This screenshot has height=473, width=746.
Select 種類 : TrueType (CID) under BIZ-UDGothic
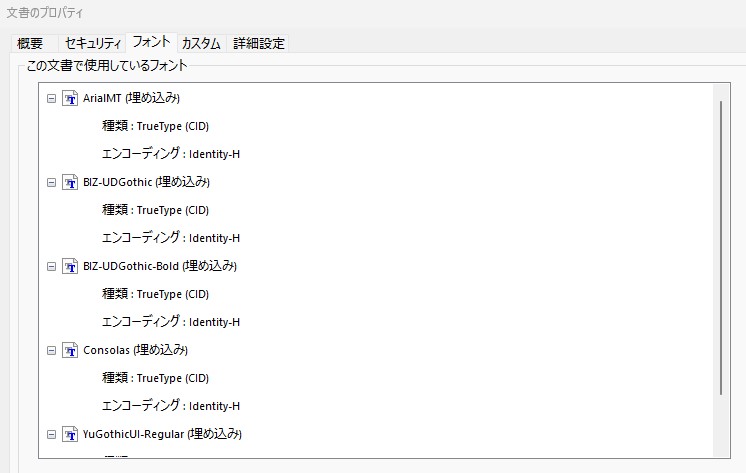(155, 210)
